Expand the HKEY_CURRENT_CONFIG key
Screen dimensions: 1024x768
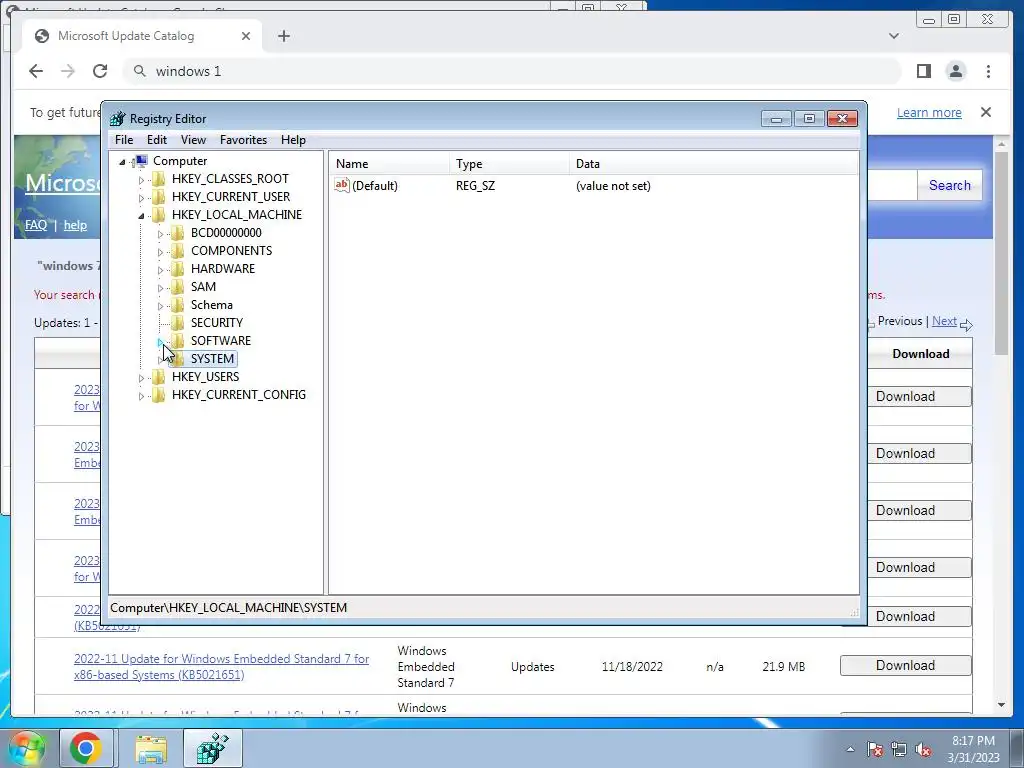pyautogui.click(x=141, y=396)
